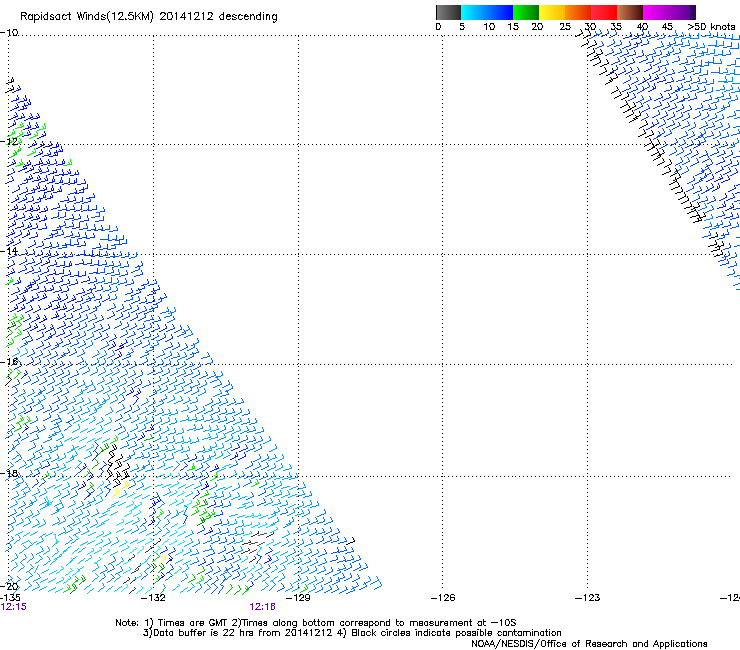Click the NOAA/NESDIS credit line
740x650 pixels.
(x=589, y=644)
